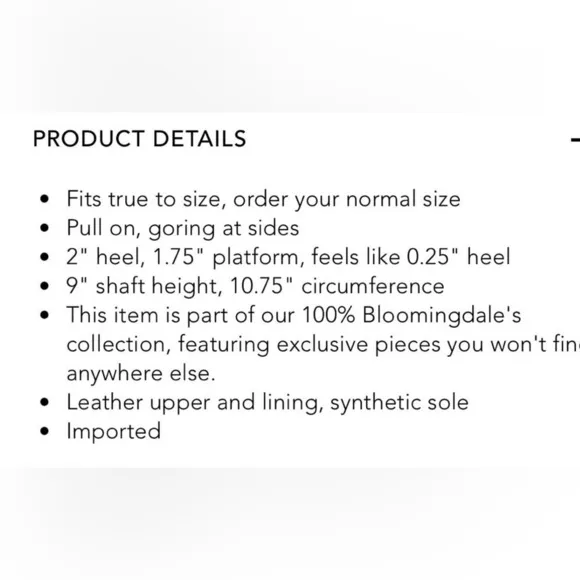Click bullet dot next to 9" shaft height
The image size is (580, 580).
pos(44,286)
